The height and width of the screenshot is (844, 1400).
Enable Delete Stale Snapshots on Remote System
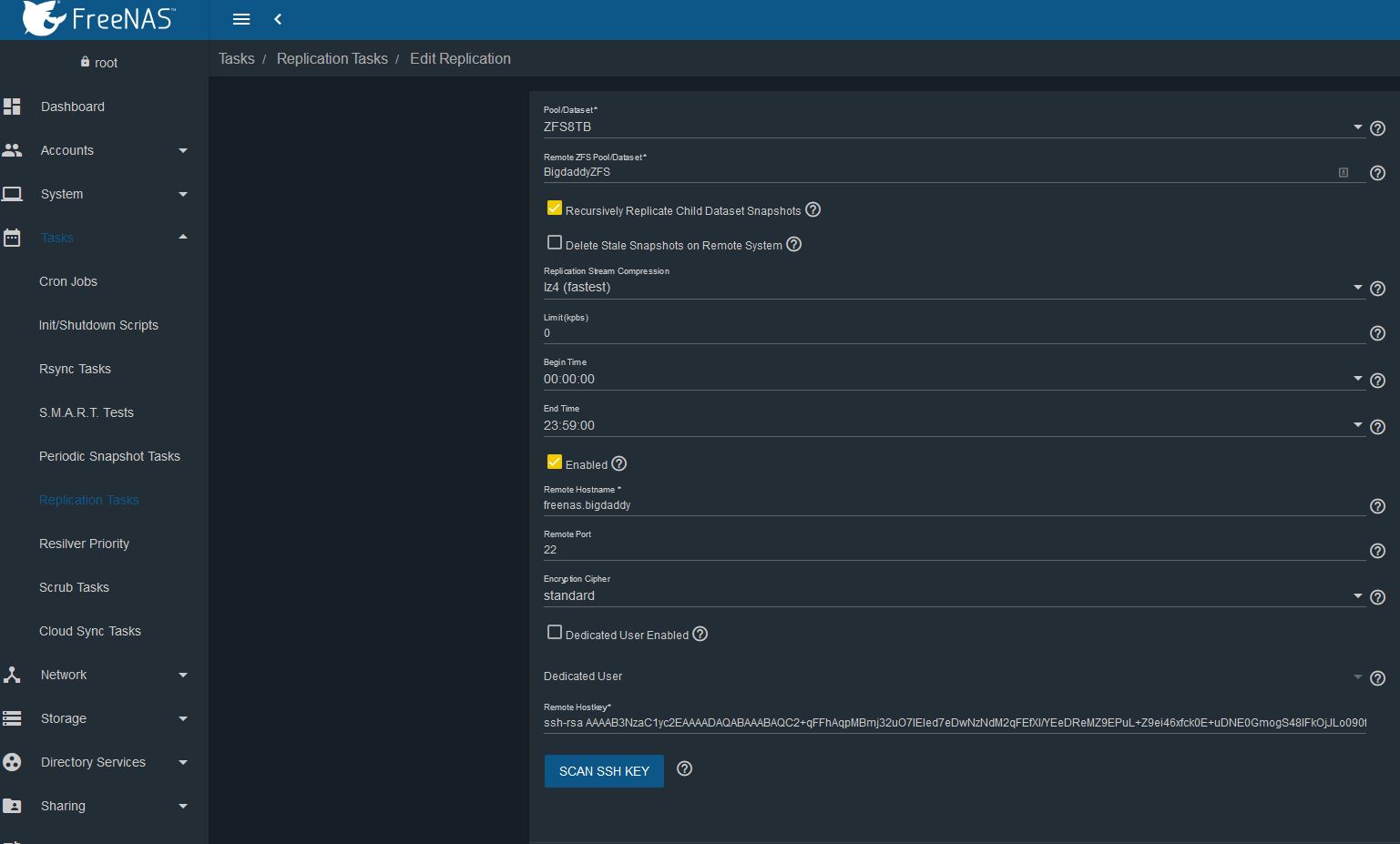pos(554,243)
